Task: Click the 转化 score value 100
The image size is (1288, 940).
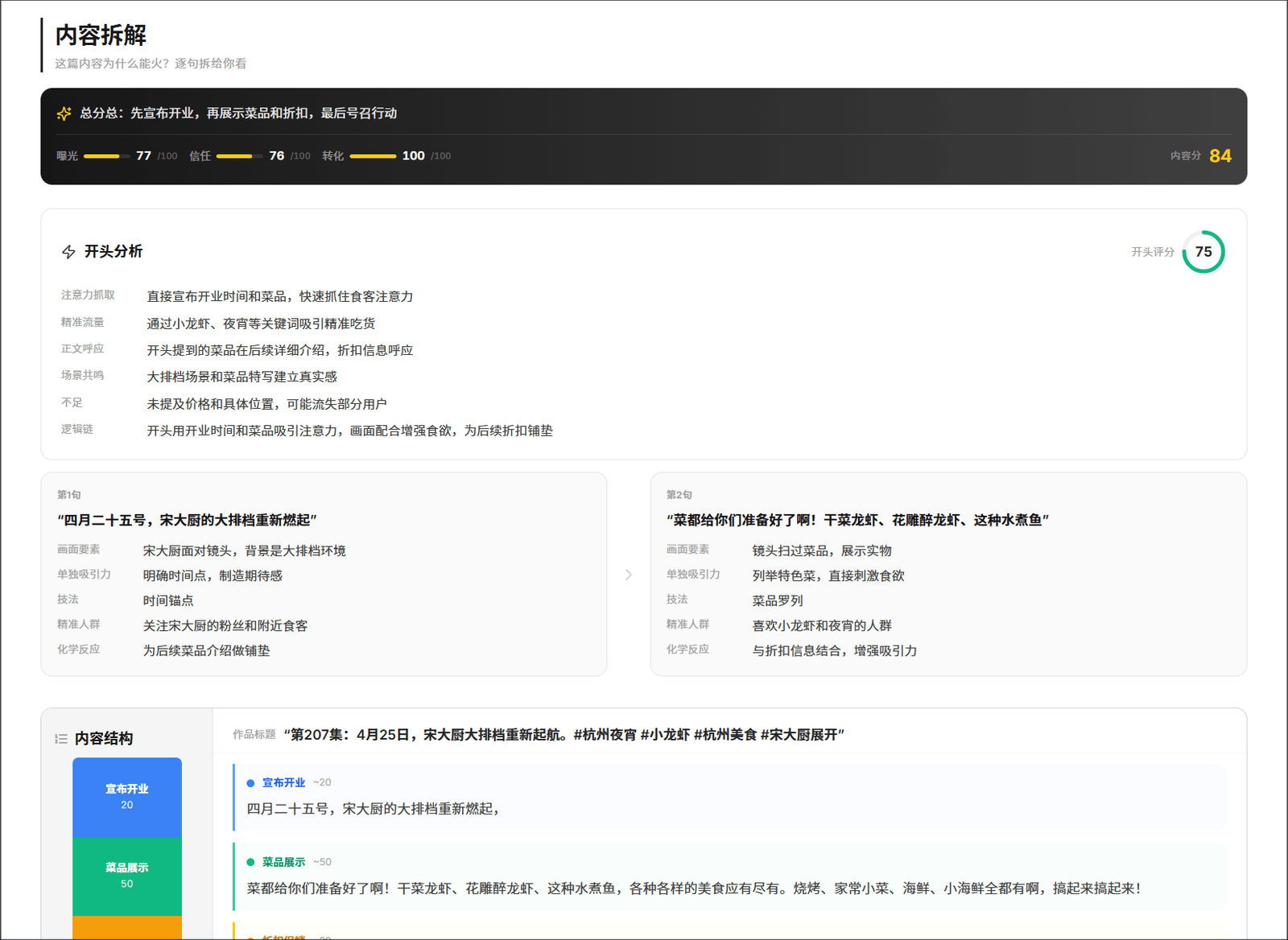Action: [413, 156]
